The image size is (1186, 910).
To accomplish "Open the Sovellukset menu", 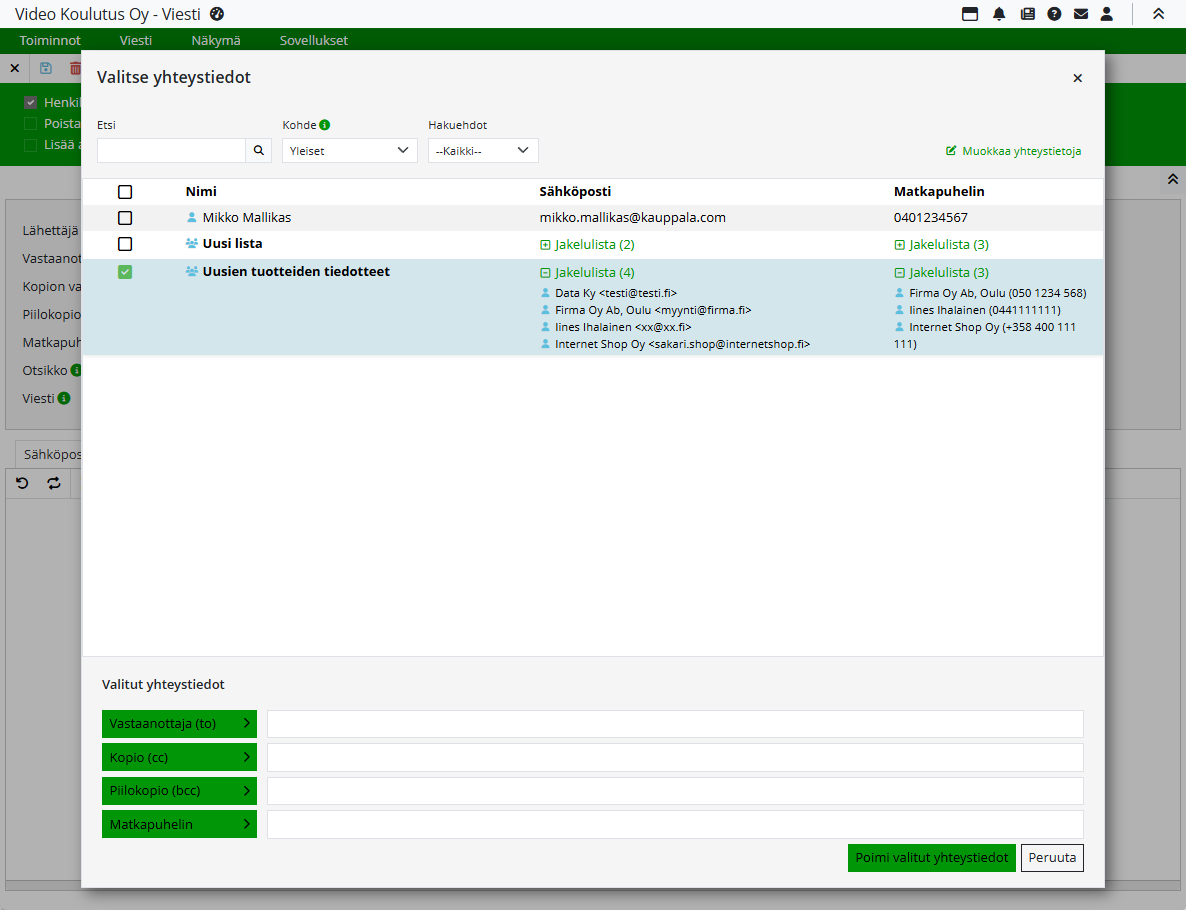I will [x=314, y=41].
